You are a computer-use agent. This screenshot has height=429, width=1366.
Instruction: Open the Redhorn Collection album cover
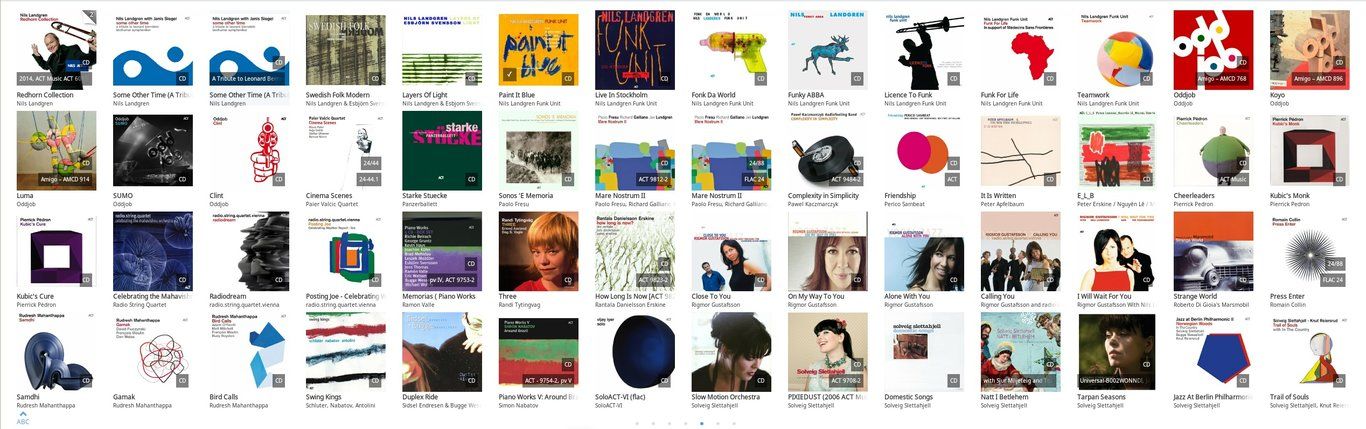pyautogui.click(x=56, y=50)
